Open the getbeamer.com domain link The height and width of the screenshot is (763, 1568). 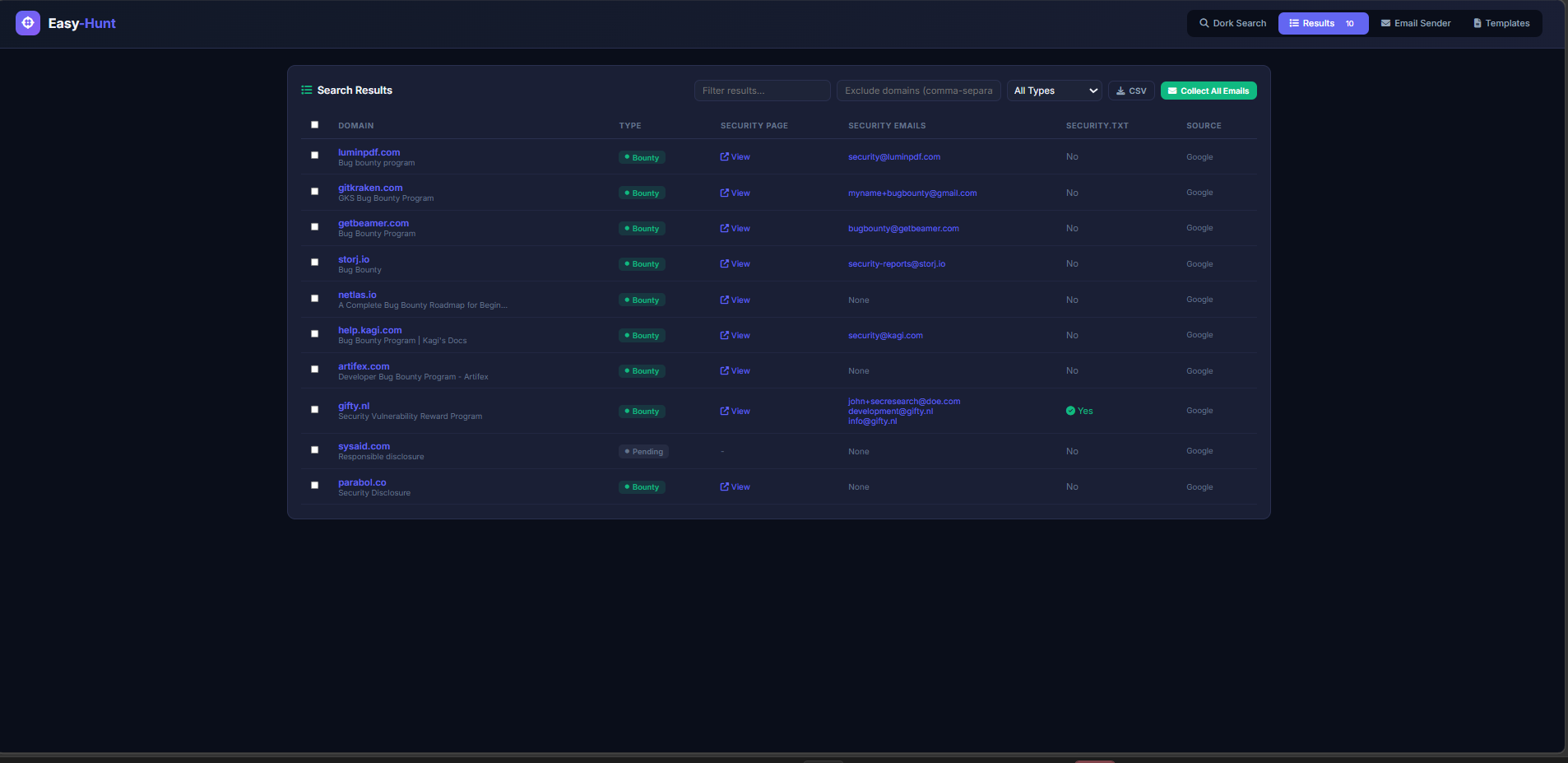click(x=373, y=223)
